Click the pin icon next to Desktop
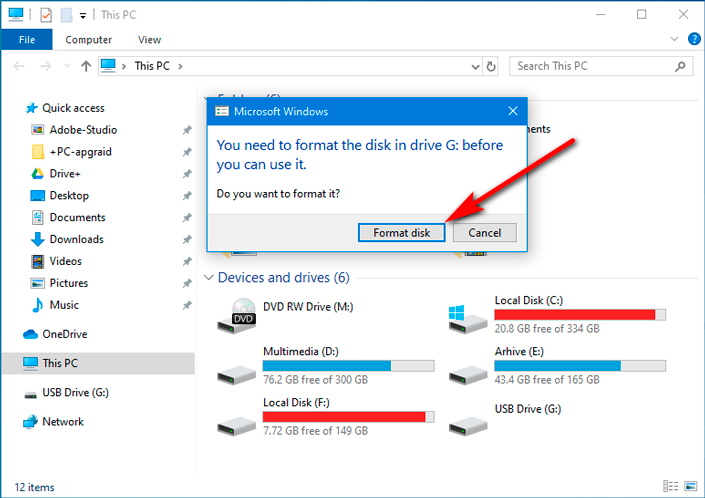The width and height of the screenshot is (705, 498). (187, 196)
